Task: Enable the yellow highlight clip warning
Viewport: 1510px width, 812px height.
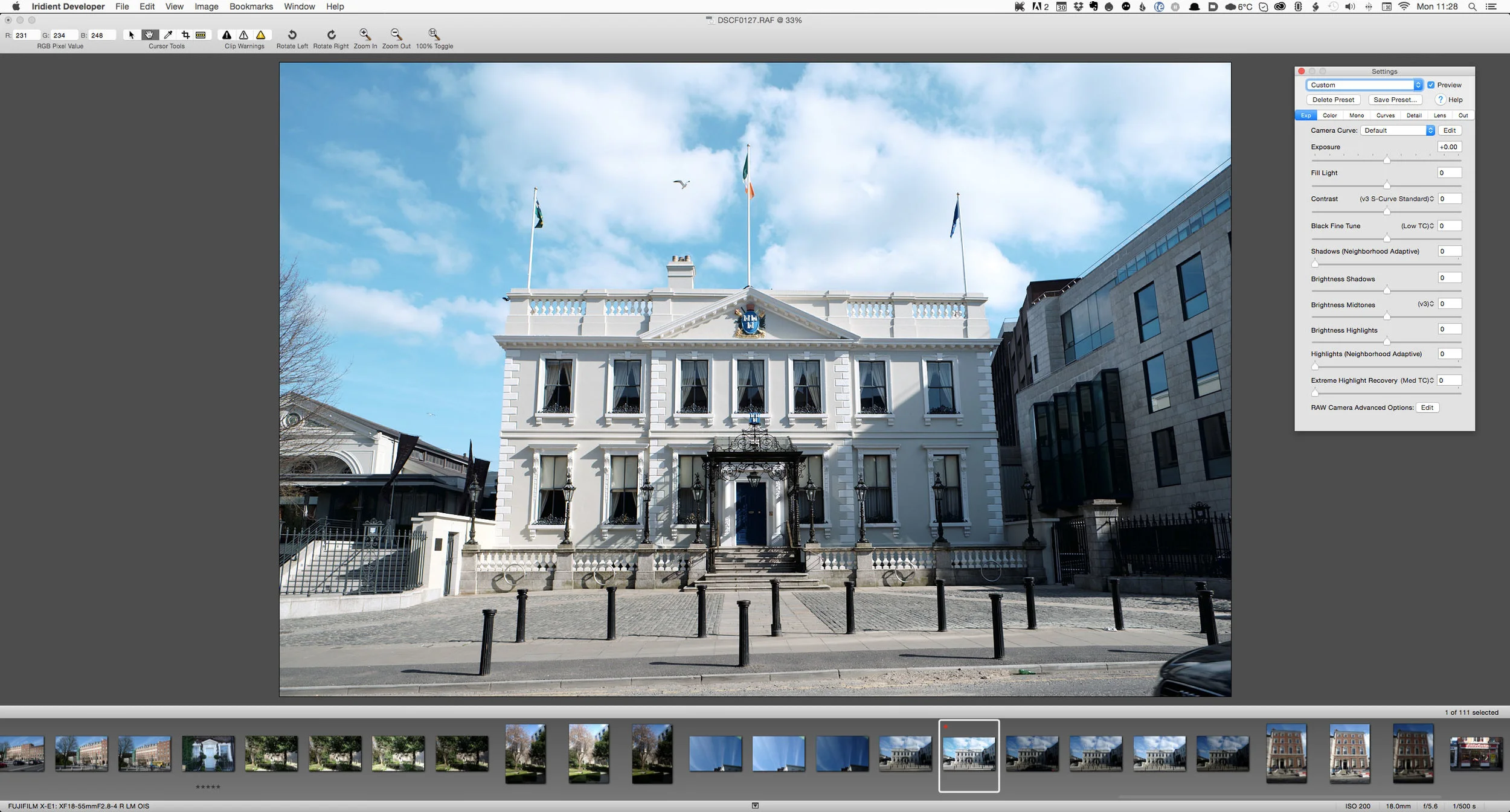Action: (x=260, y=36)
